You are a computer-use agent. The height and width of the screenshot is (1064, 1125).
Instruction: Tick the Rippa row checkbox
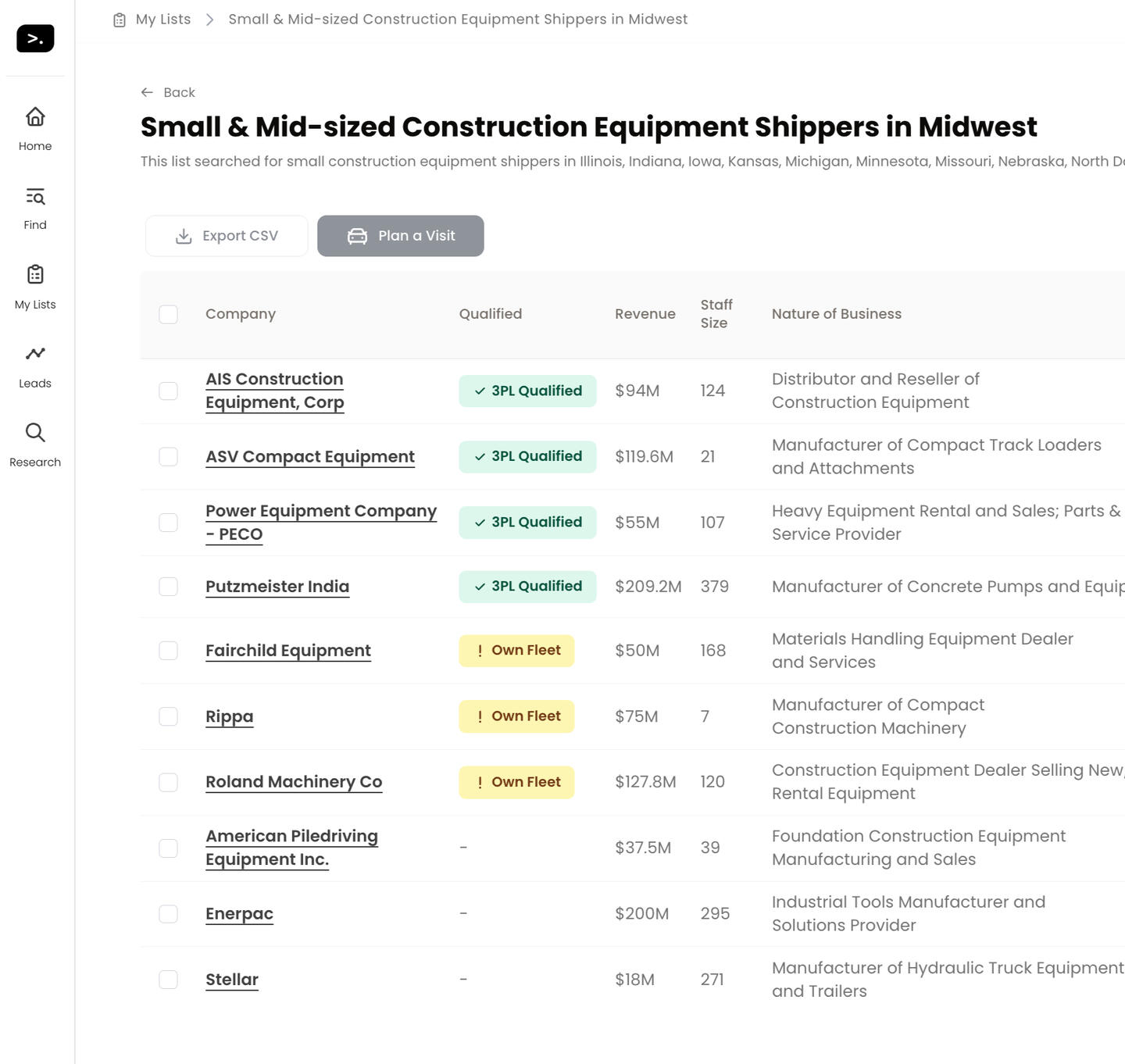point(168,716)
